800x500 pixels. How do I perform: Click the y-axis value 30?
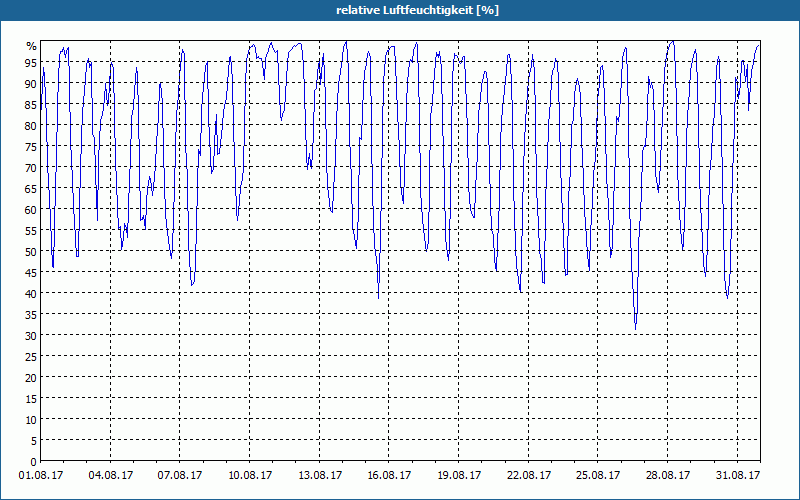coord(31,336)
